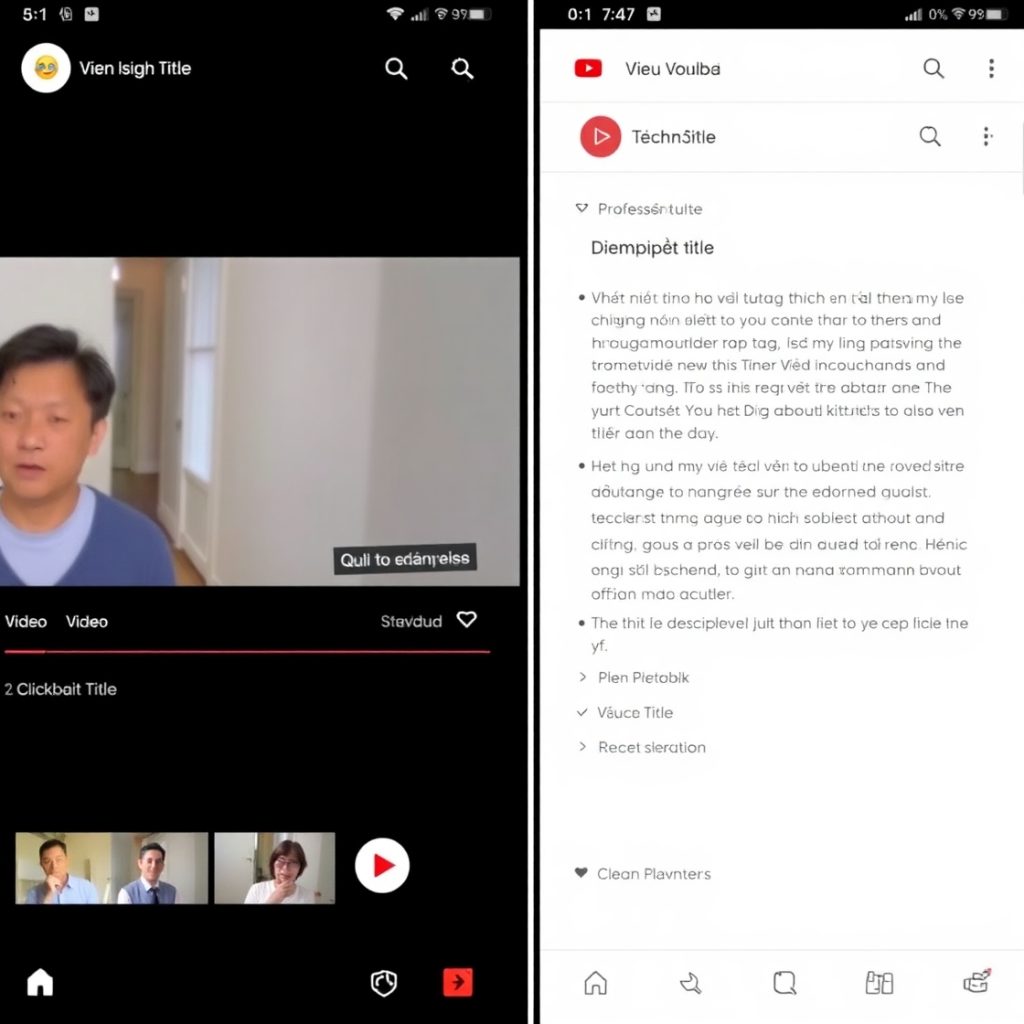Select the first Video tab
The width and height of the screenshot is (1024, 1024).
tap(26, 621)
